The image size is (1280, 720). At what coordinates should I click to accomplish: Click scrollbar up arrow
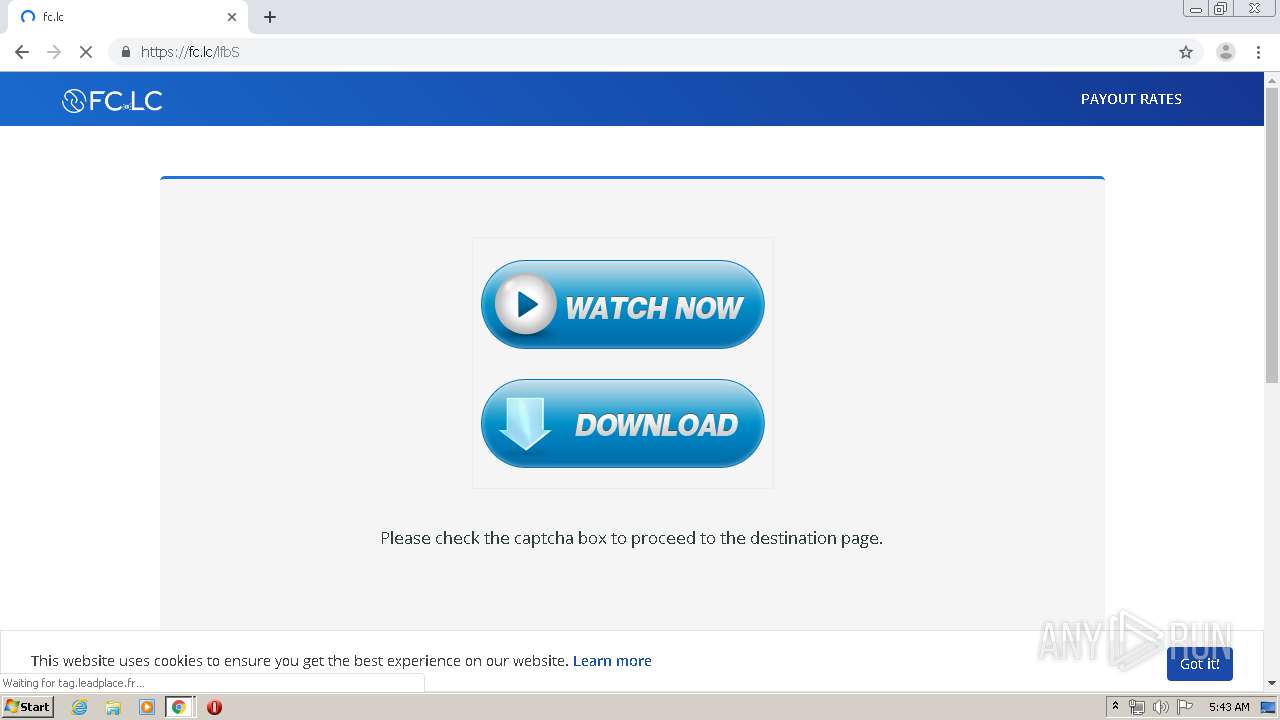pyautogui.click(x=1272, y=79)
